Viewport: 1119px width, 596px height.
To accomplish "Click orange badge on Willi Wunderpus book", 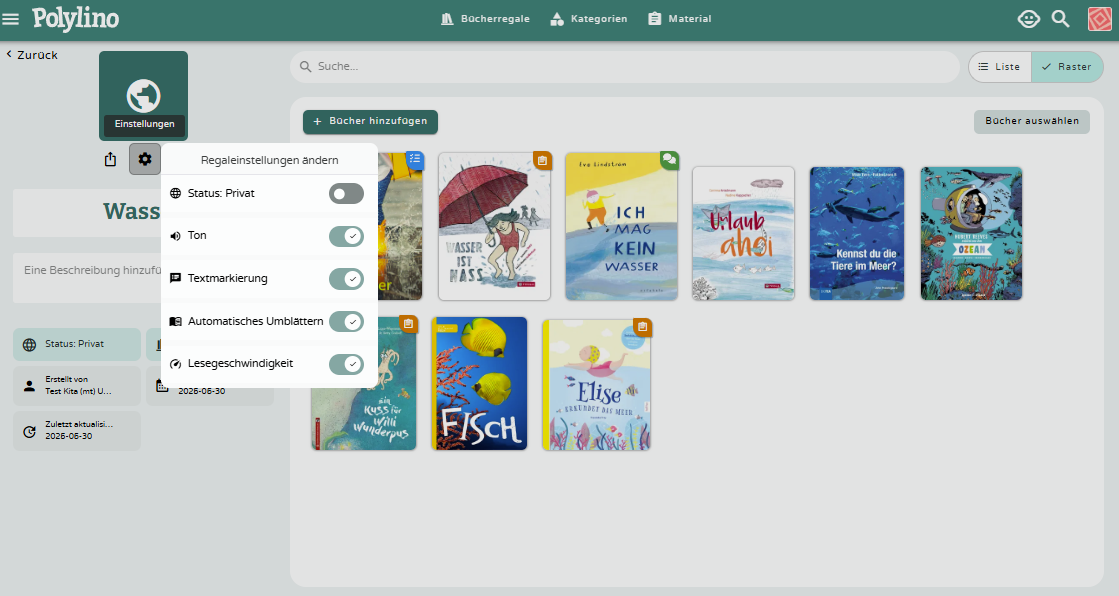I will pyautogui.click(x=408, y=324).
